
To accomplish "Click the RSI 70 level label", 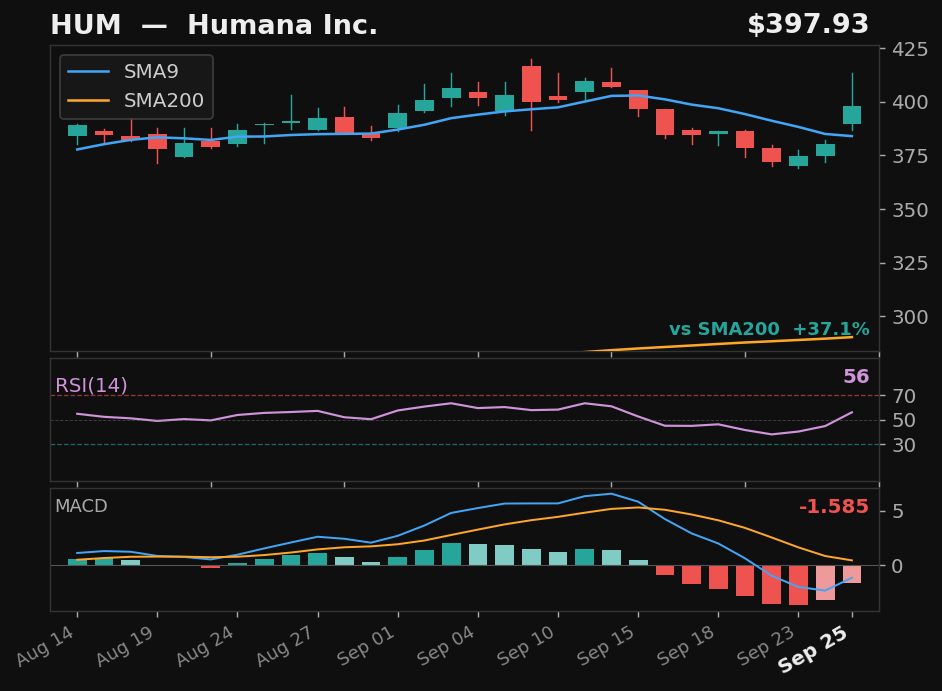I will tap(904, 396).
